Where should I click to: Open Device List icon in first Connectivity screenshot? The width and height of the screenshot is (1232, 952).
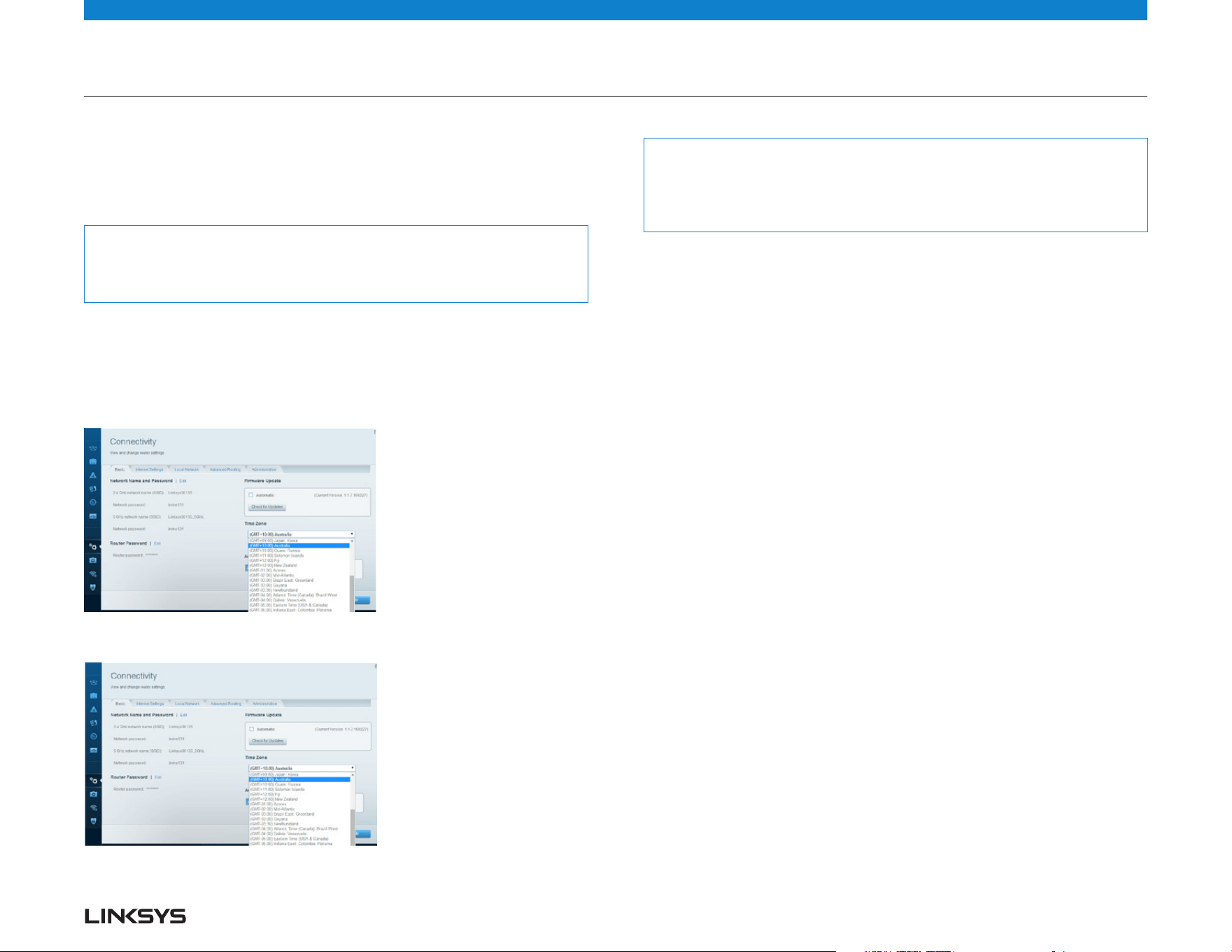click(93, 448)
